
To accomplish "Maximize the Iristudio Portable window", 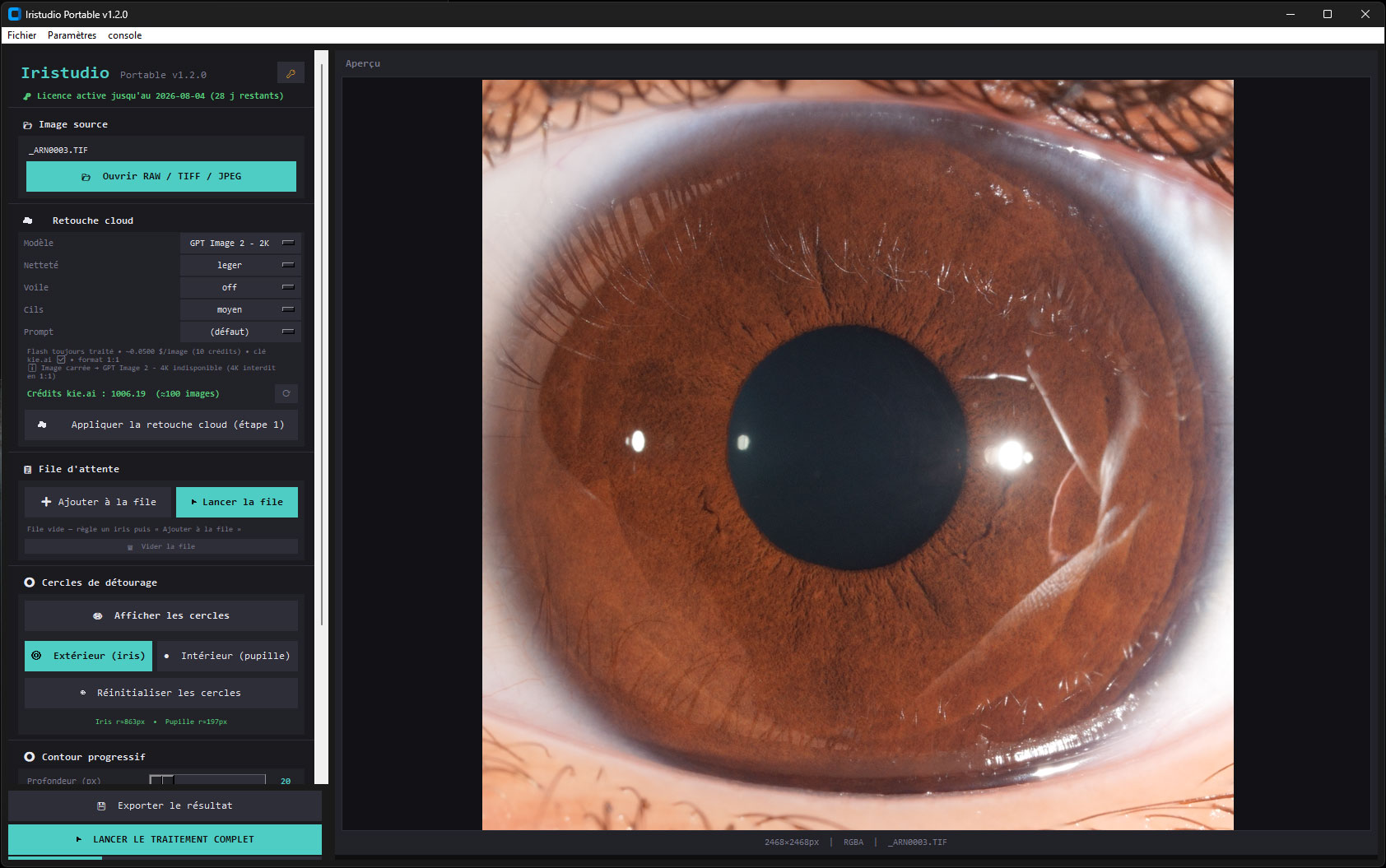I will coord(1328,14).
